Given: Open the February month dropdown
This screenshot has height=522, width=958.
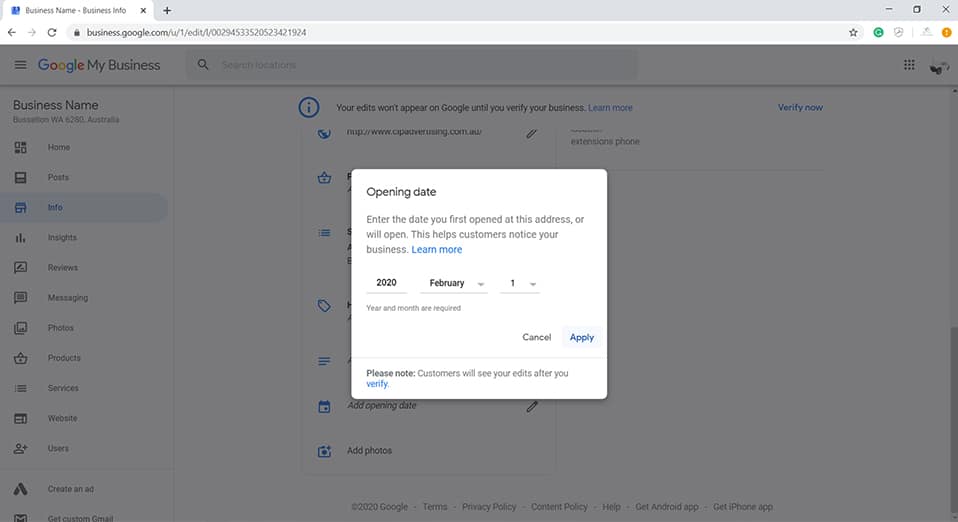Looking at the screenshot, I should pyautogui.click(x=454, y=283).
